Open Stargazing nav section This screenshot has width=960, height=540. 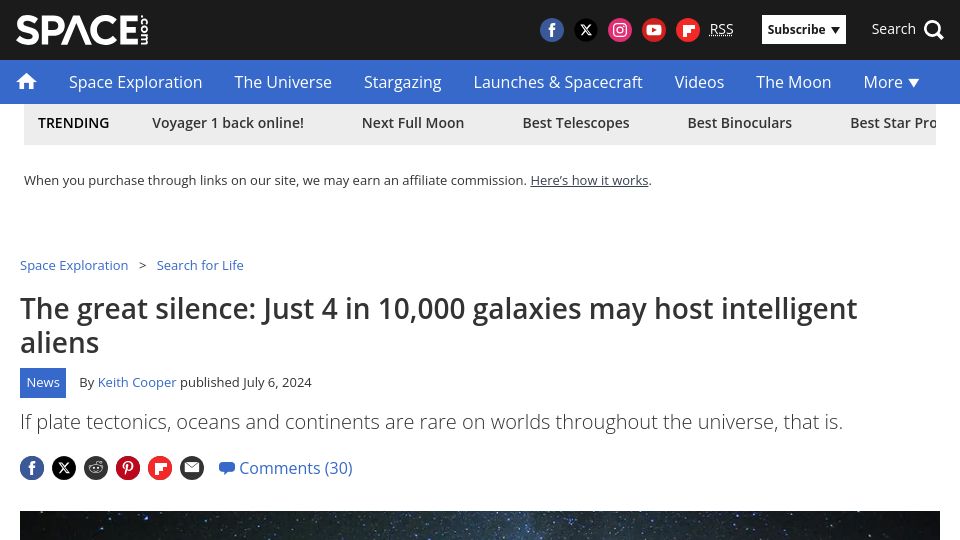coord(402,82)
